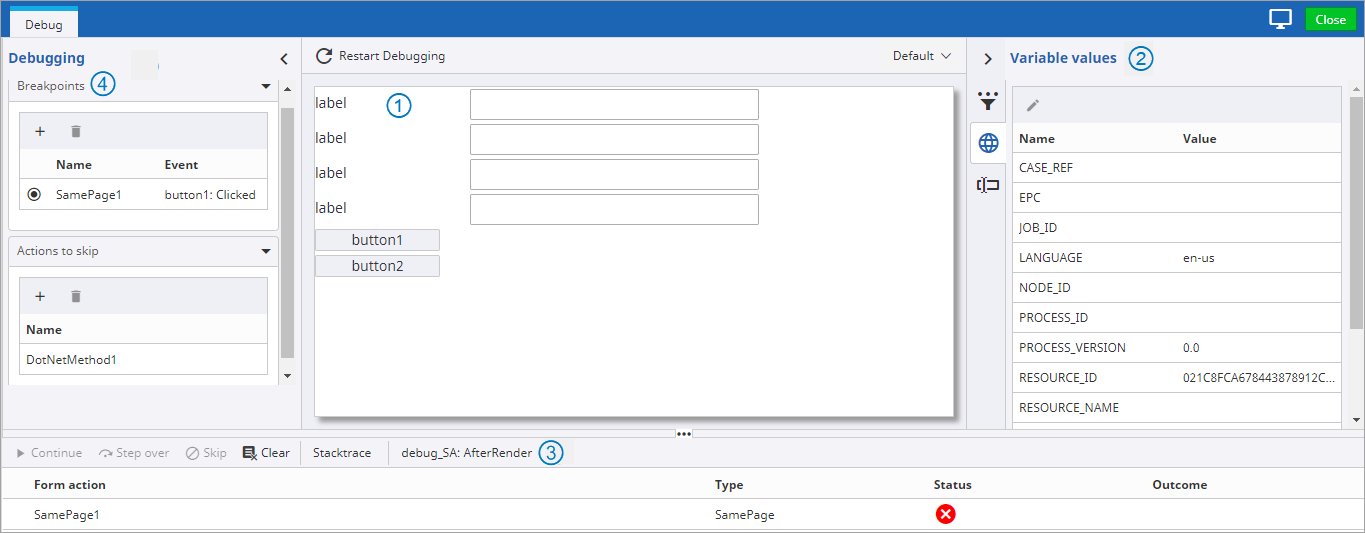Open the form fields icon in sidebar
The image size is (1365, 533).
[x=988, y=185]
